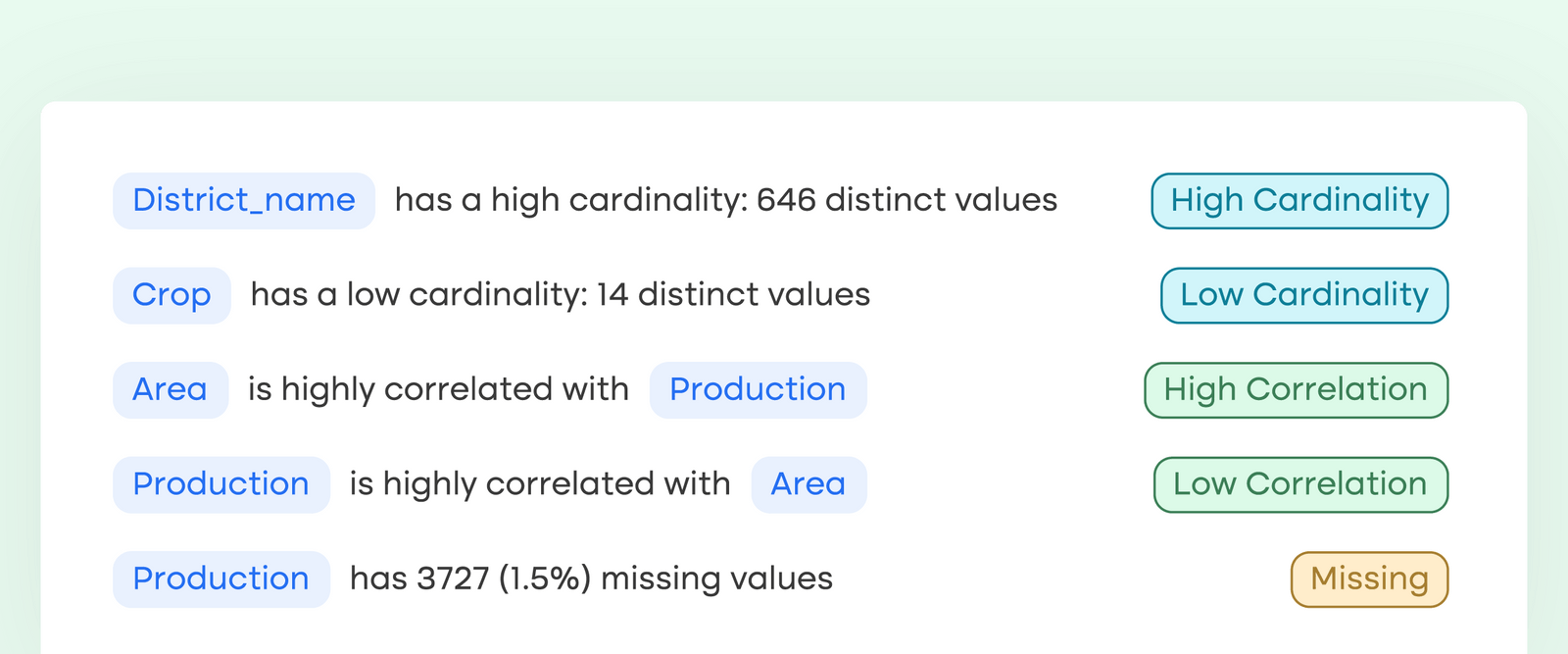Click the Production tag beside Low Correlation row

(220, 484)
